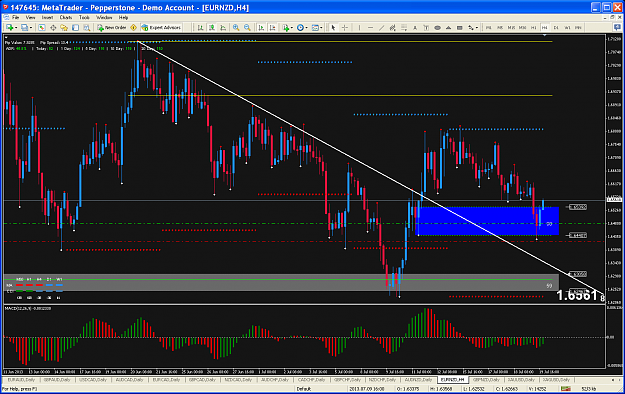This screenshot has width=625, height=394.
Task: Switch chart to H1 timeframe
Action: 533,28
